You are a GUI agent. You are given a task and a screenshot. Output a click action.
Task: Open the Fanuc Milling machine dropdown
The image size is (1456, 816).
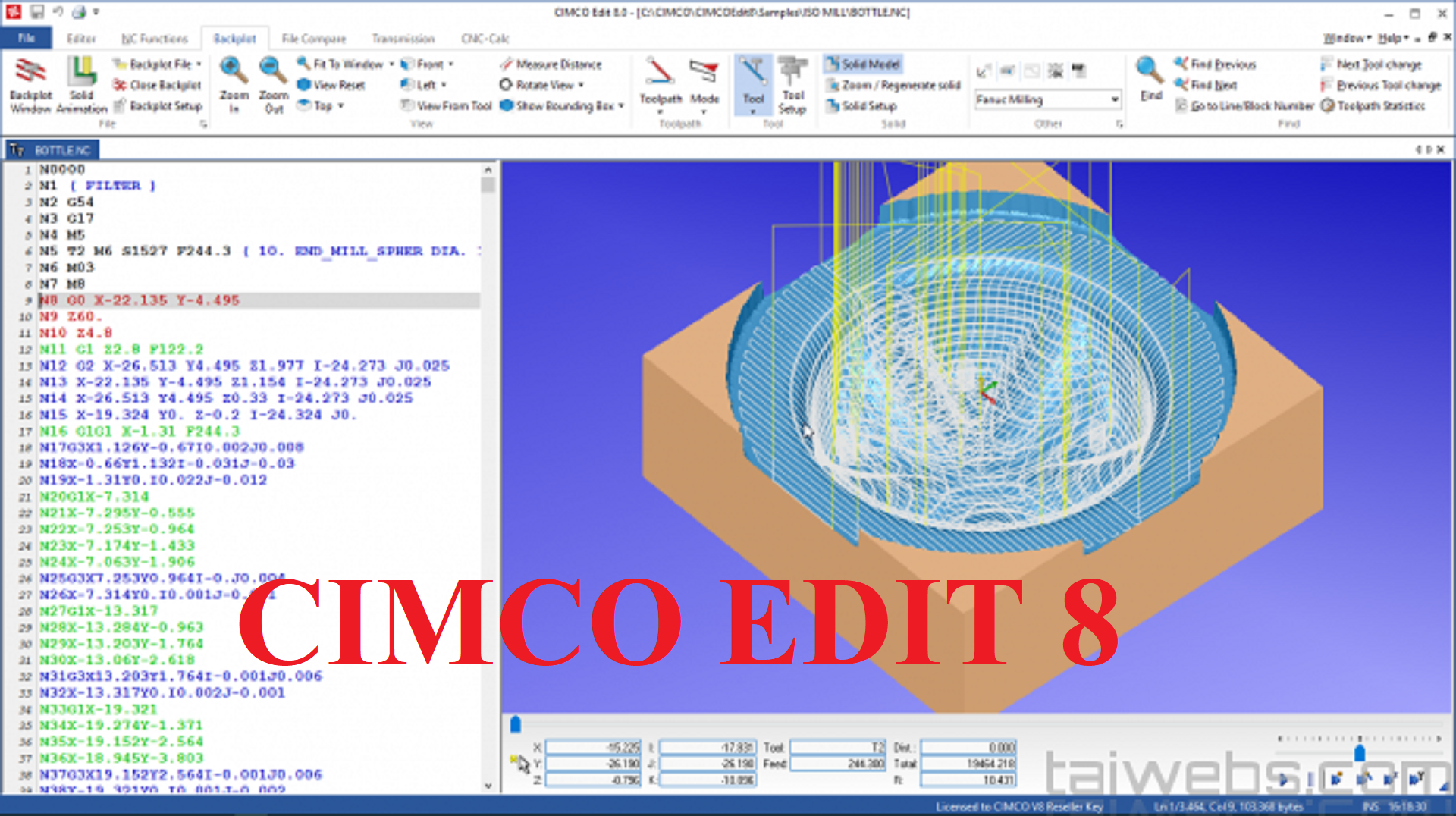1047,99
